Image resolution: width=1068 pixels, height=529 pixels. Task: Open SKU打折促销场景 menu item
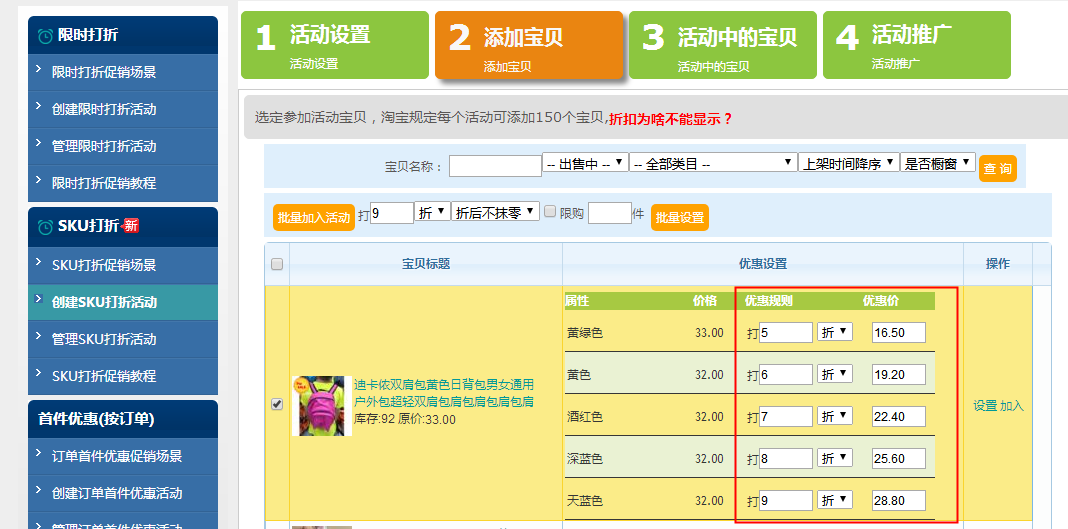point(123,265)
